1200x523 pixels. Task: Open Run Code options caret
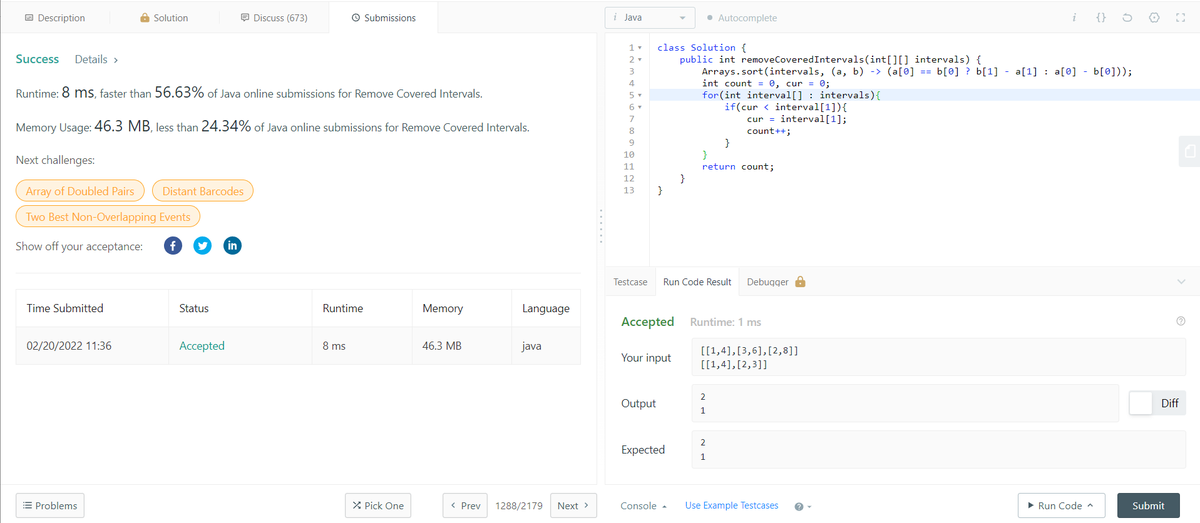(1090, 506)
